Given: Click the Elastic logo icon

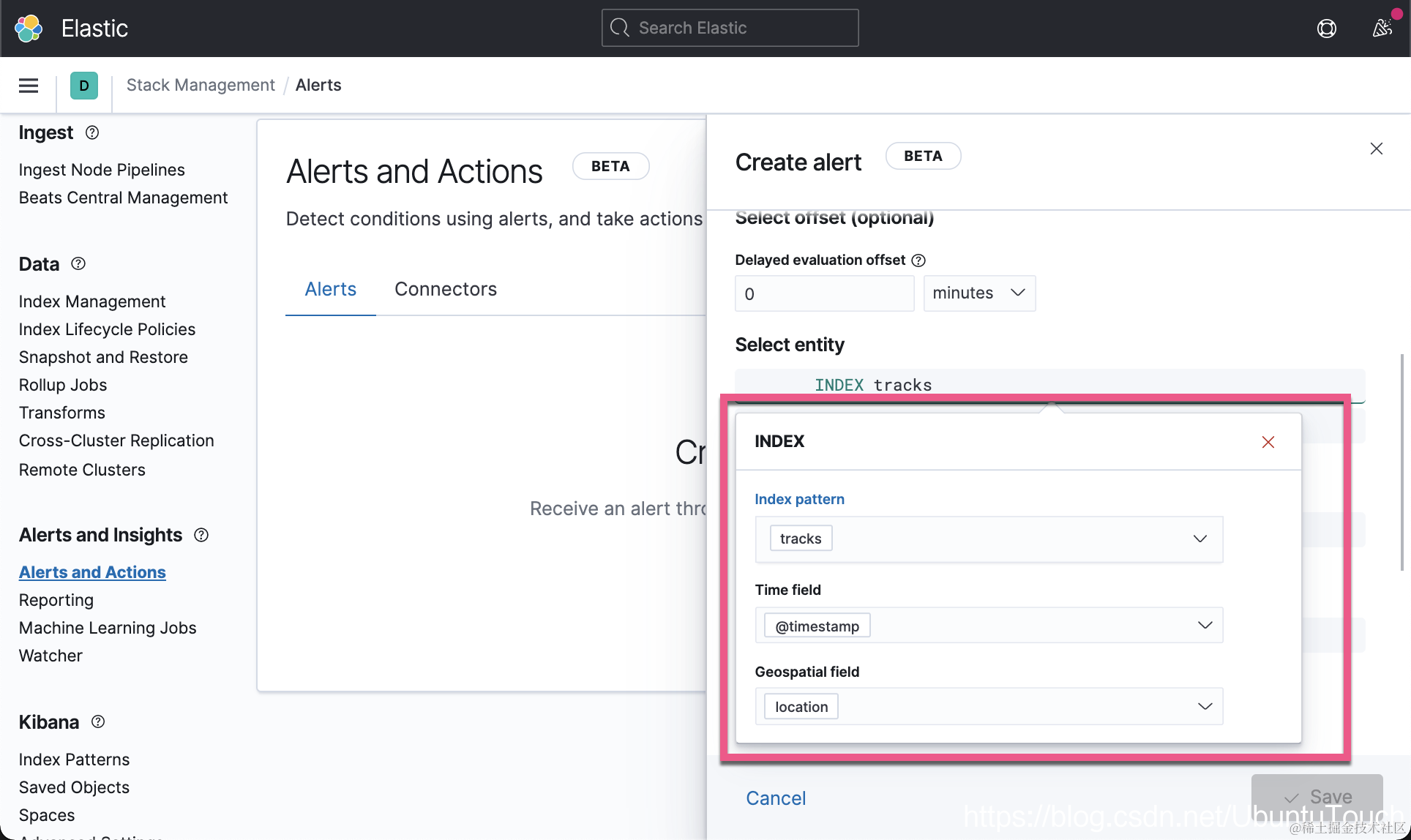Looking at the screenshot, I should pos(29,28).
